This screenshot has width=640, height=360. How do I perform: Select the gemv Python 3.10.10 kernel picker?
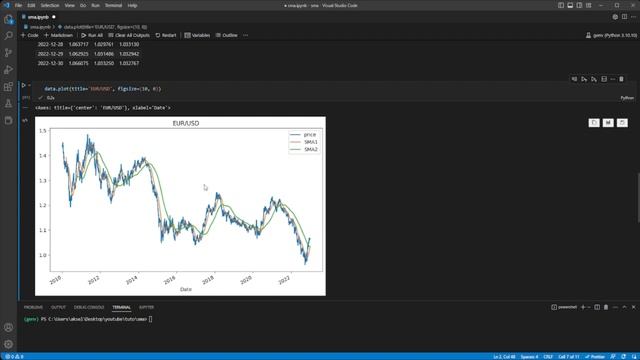611,36
